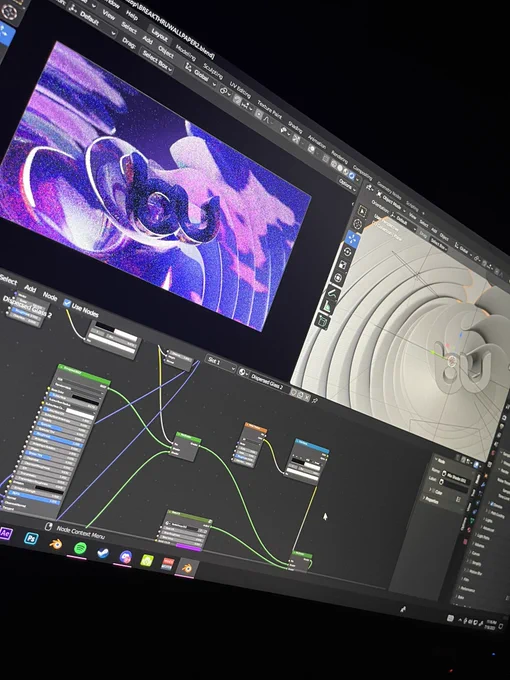Click the transform pivot point icon in top header
This screenshot has width=510, height=680.
tap(223, 91)
